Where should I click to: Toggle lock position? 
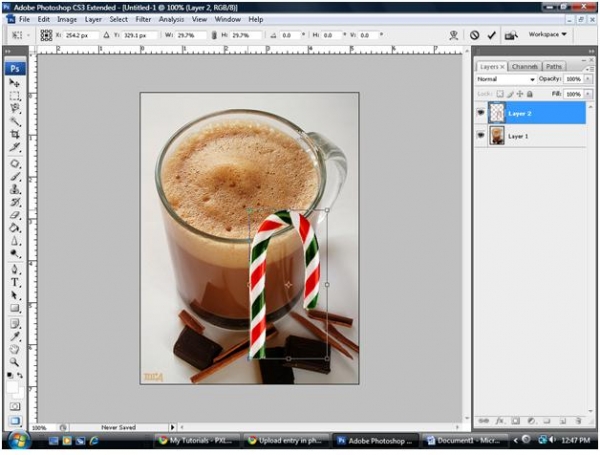520,94
